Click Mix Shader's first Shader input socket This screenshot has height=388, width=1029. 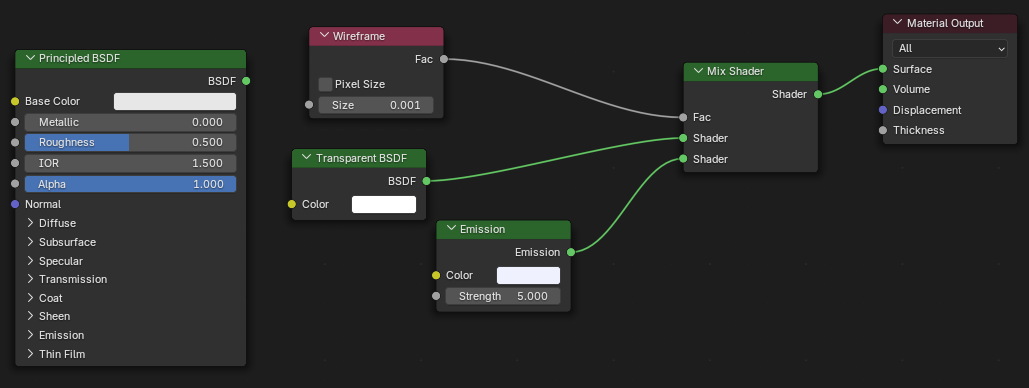coord(683,138)
